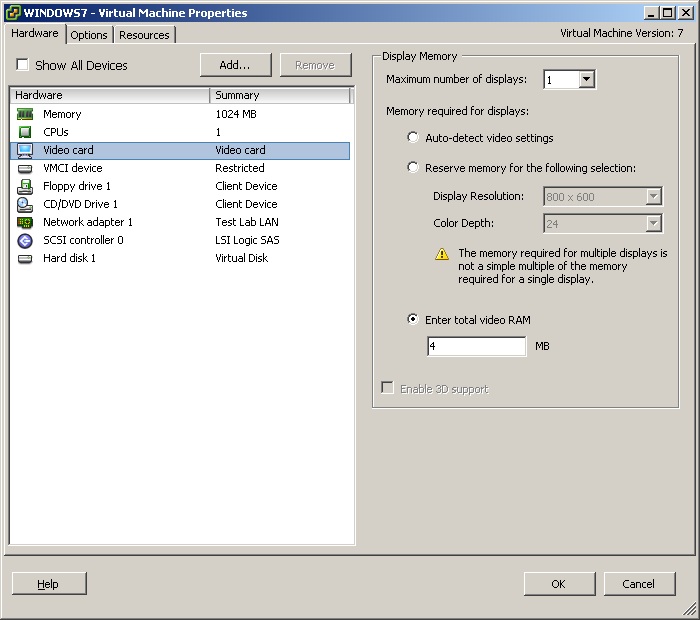Viewport: 700px width, 620px height.
Task: Enable the Show All Devices checkbox
Action: pos(22,64)
